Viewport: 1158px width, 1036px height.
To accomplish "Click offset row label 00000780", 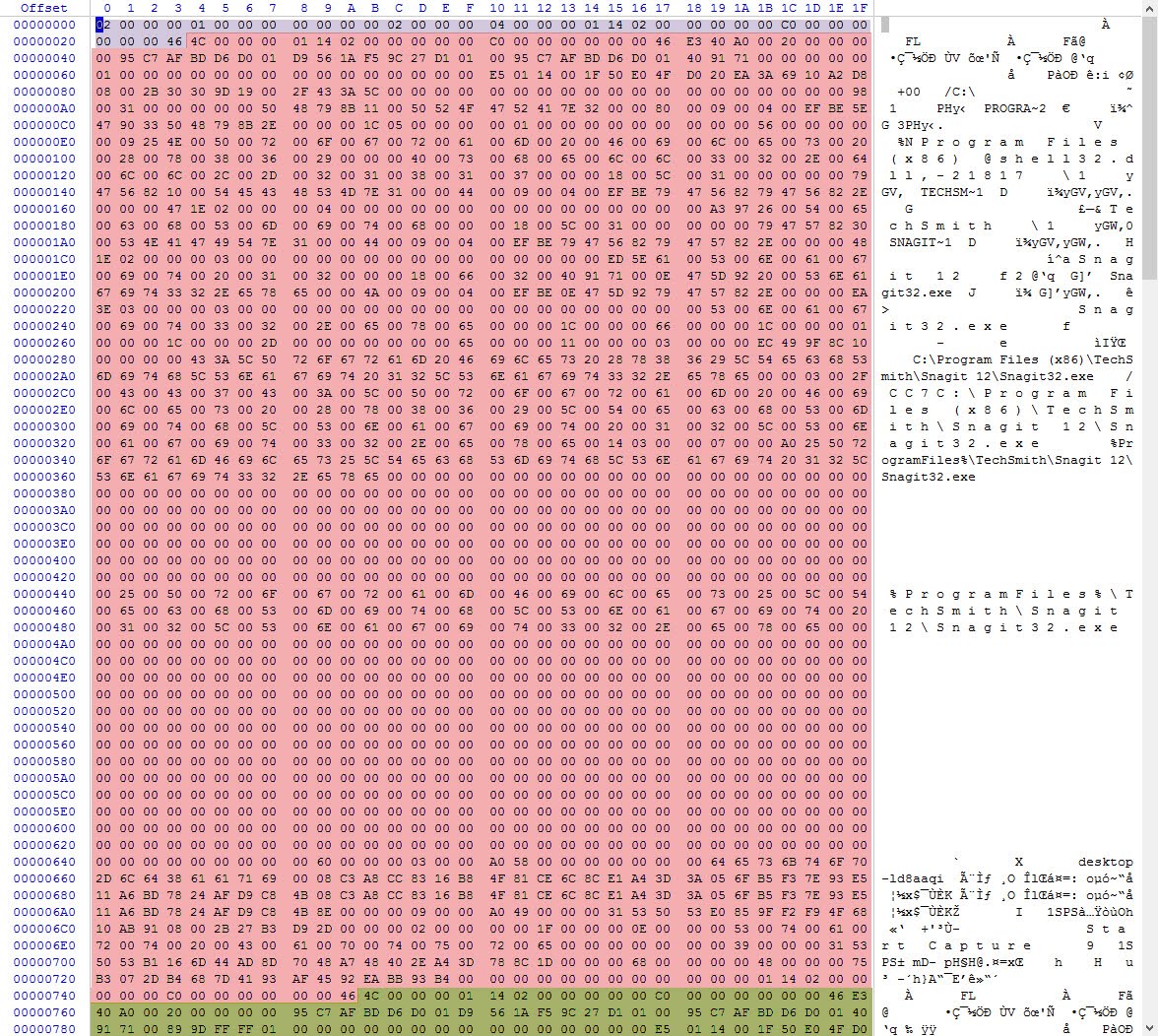I will click(x=44, y=1029).
